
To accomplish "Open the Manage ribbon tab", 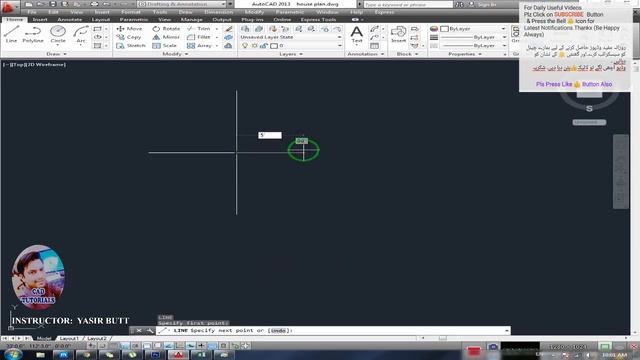I will coord(191,20).
